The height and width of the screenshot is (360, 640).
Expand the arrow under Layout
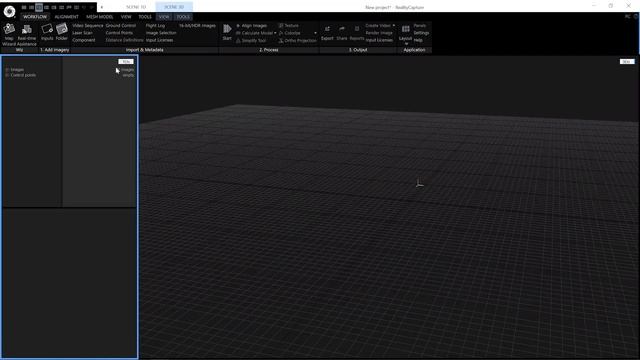(406, 43)
